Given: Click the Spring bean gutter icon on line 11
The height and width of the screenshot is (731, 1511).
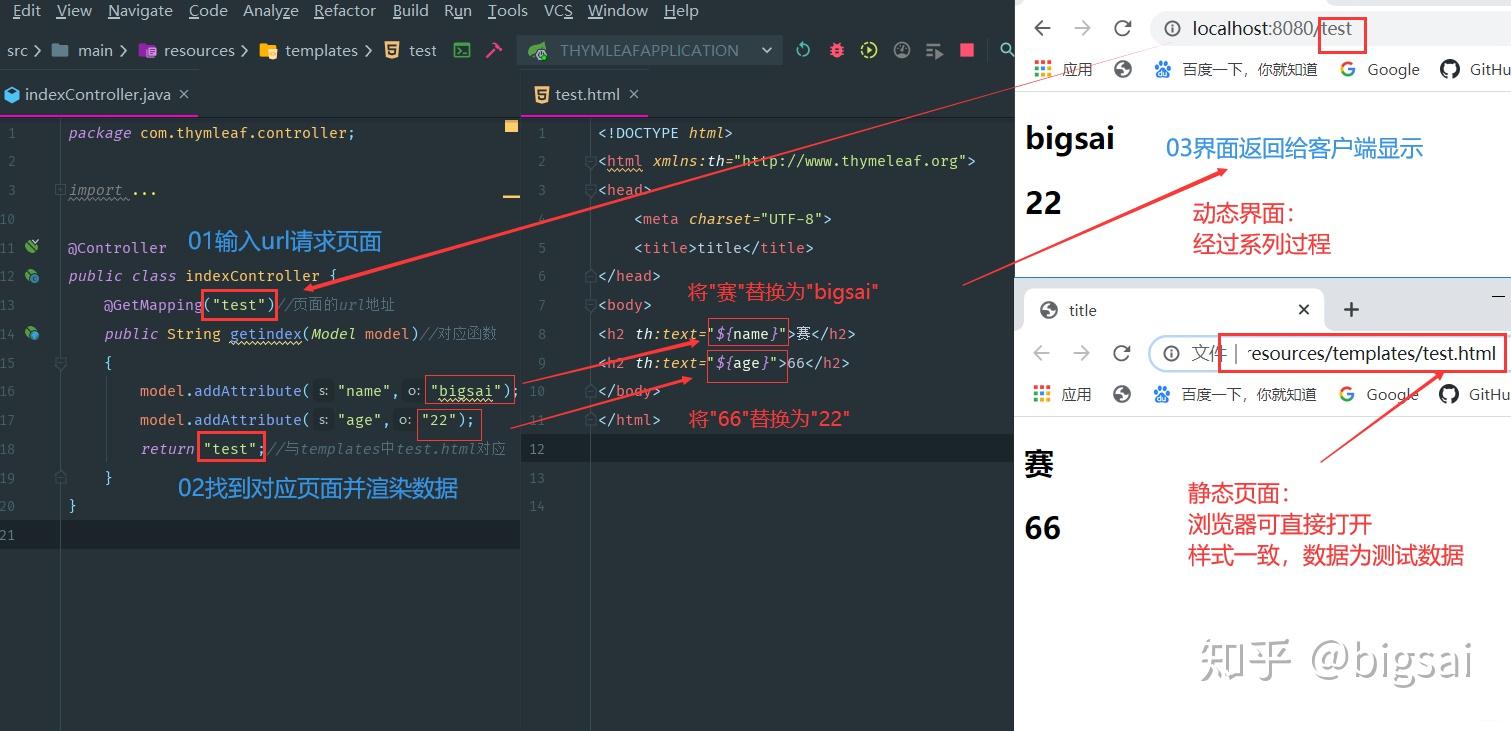Looking at the screenshot, I should tap(31, 245).
